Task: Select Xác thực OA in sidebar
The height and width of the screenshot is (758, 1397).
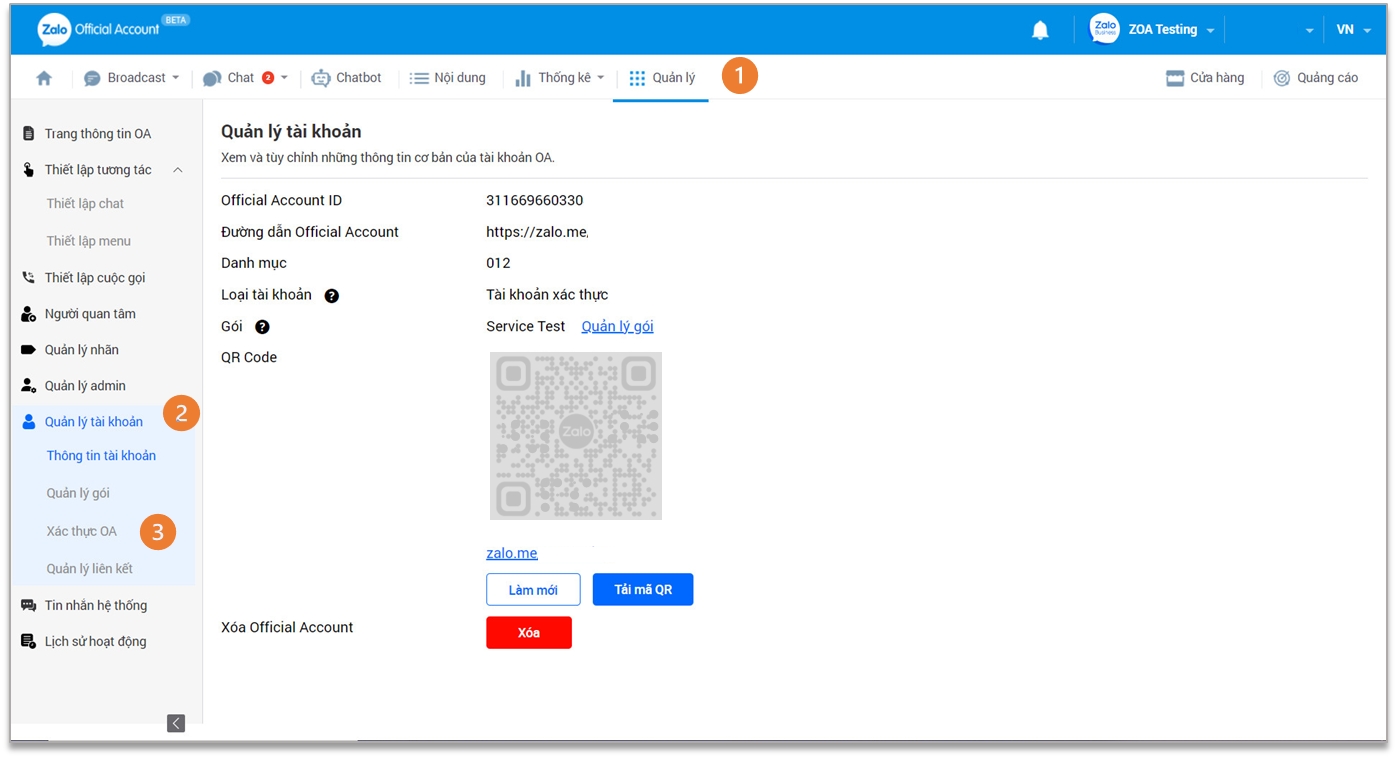Action: [82, 531]
